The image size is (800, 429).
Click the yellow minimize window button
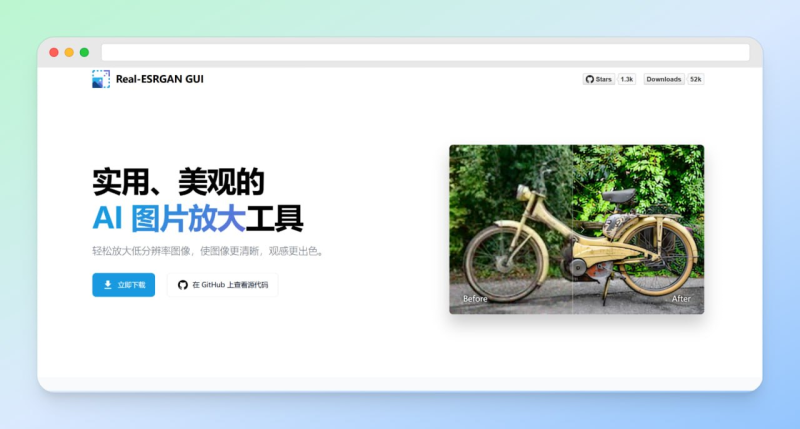coord(69,52)
